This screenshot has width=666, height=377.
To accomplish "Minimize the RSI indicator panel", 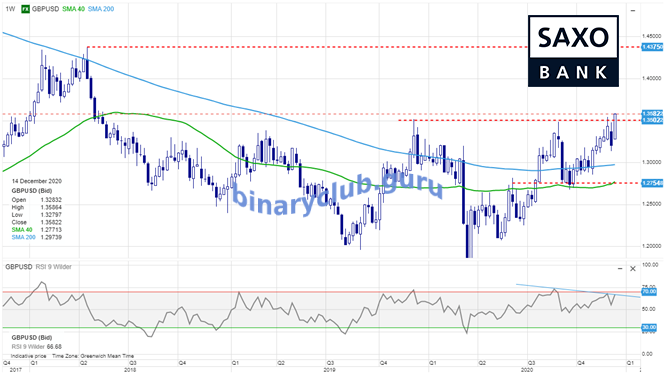I will coord(620,269).
